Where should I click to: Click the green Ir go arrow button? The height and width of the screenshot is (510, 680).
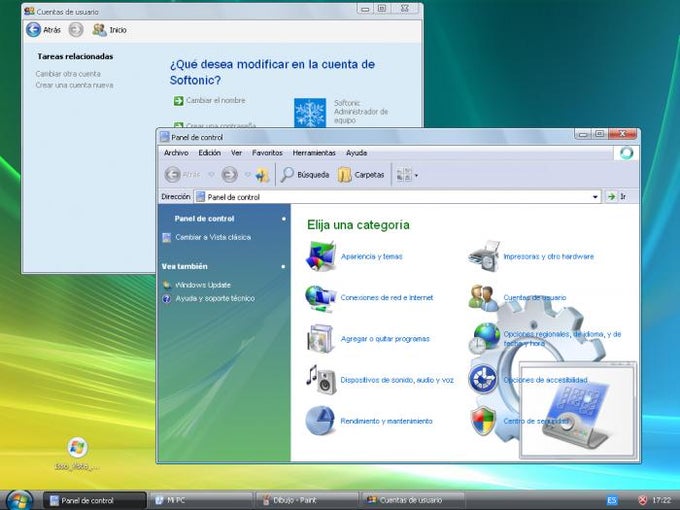611,197
